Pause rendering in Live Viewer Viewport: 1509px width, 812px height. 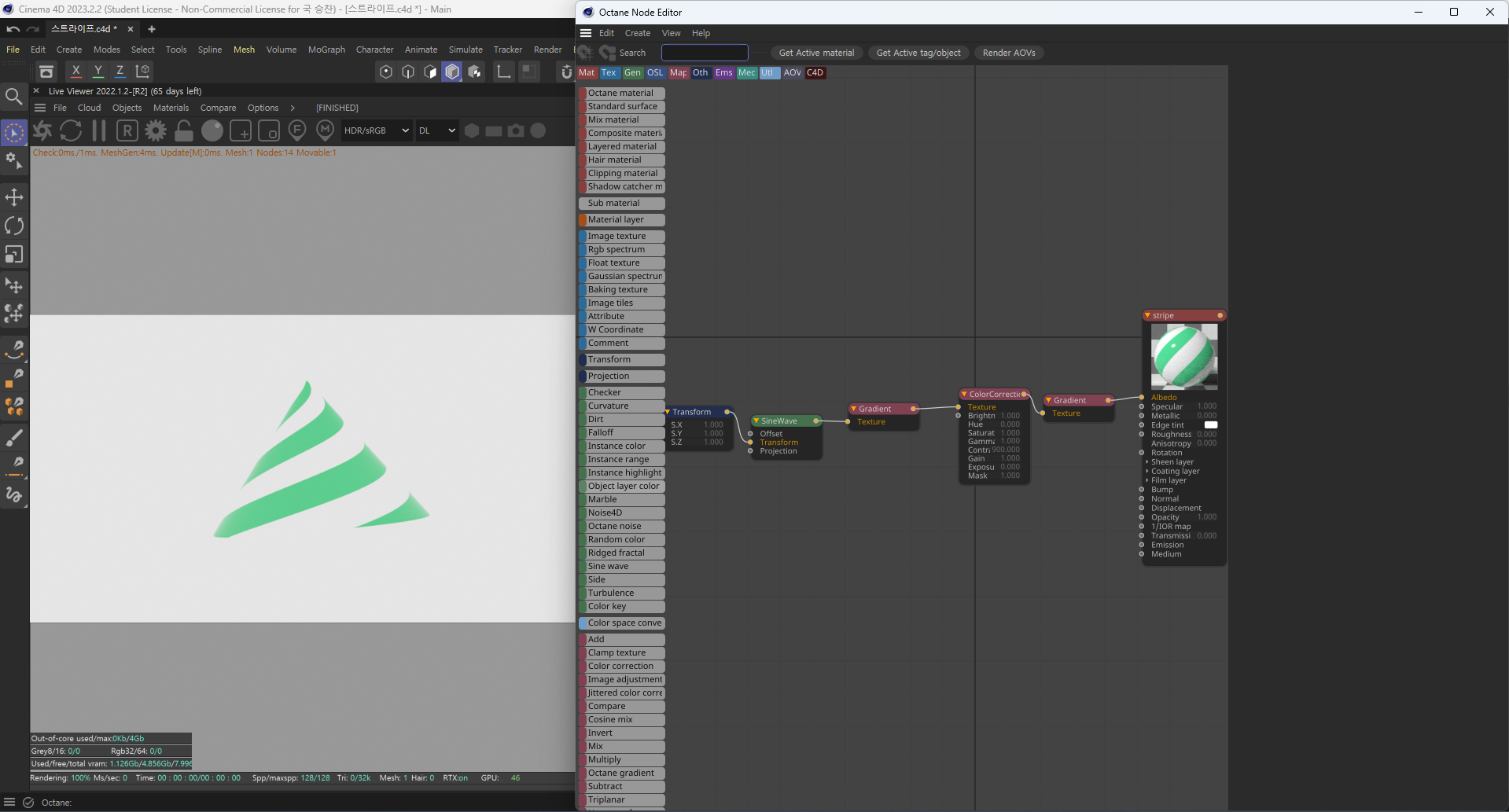pos(99,130)
